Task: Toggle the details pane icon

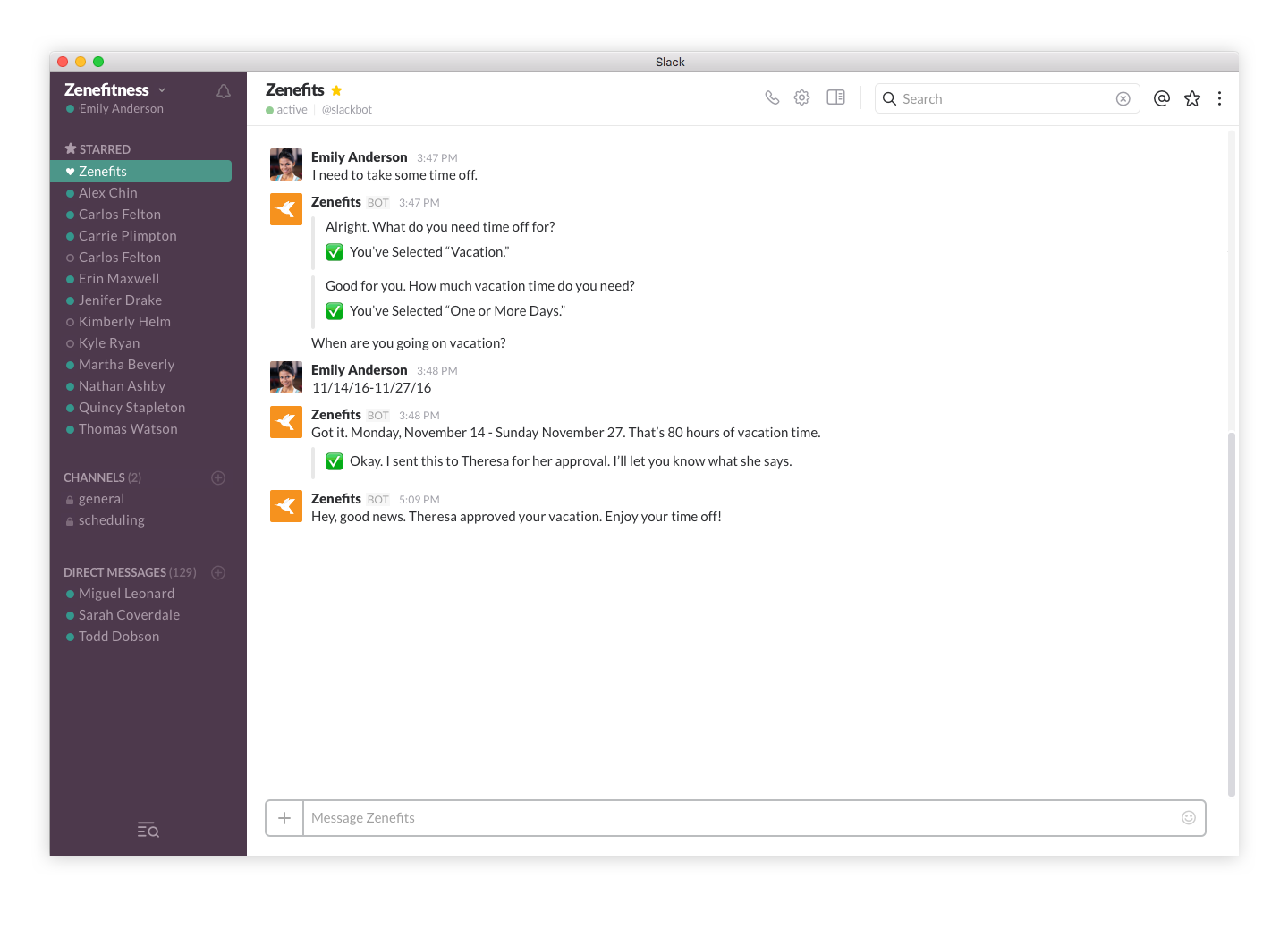Action: coord(835,97)
